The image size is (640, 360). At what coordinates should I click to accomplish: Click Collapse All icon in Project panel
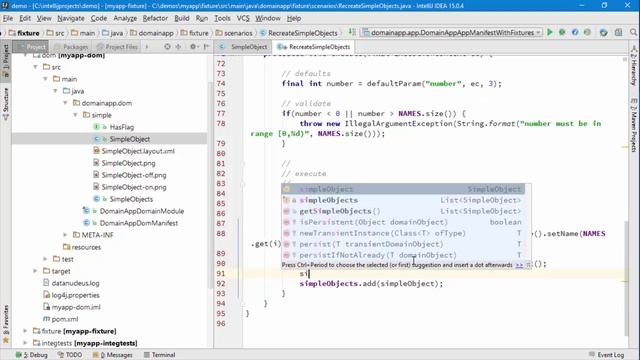click(178, 47)
